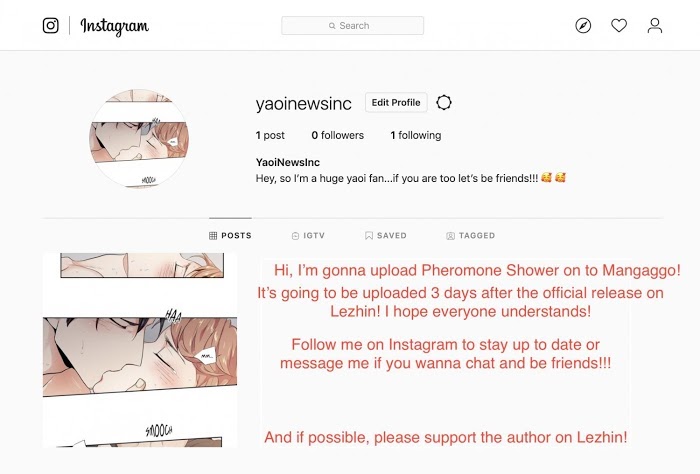Open the profile person icon
Viewport: 700px width, 474px height.
(655, 25)
